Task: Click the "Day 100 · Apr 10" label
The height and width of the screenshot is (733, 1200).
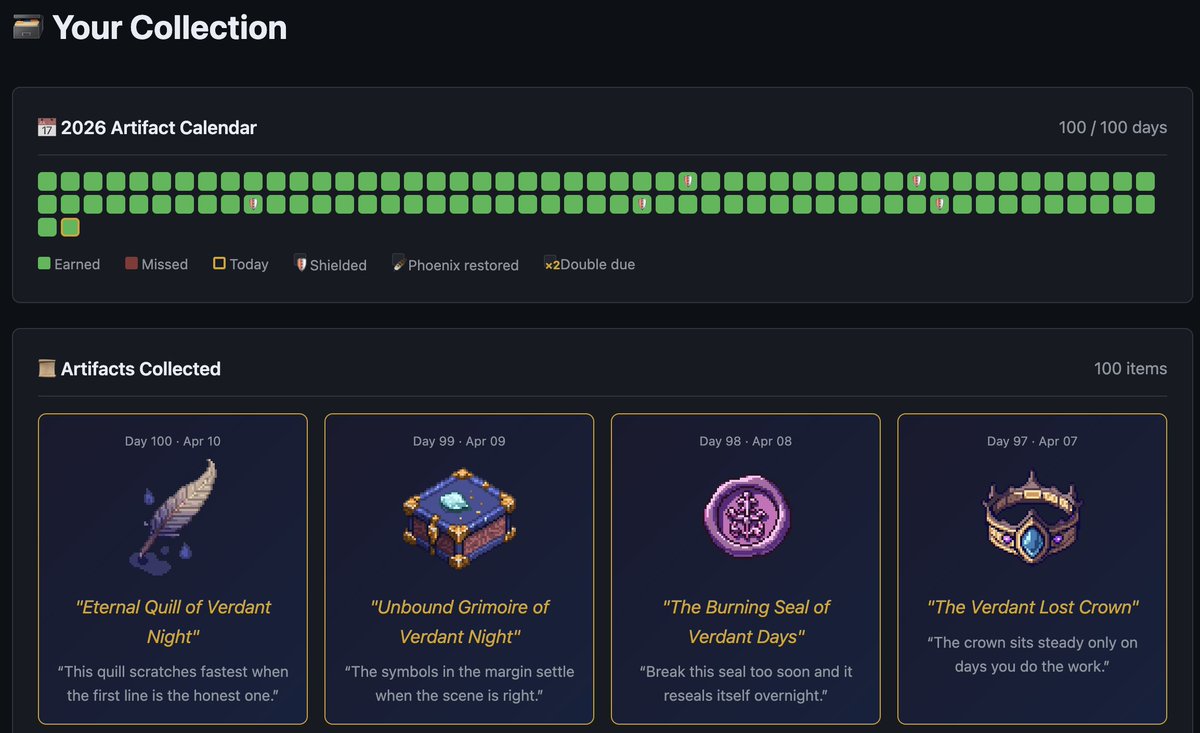Action: tap(173, 441)
